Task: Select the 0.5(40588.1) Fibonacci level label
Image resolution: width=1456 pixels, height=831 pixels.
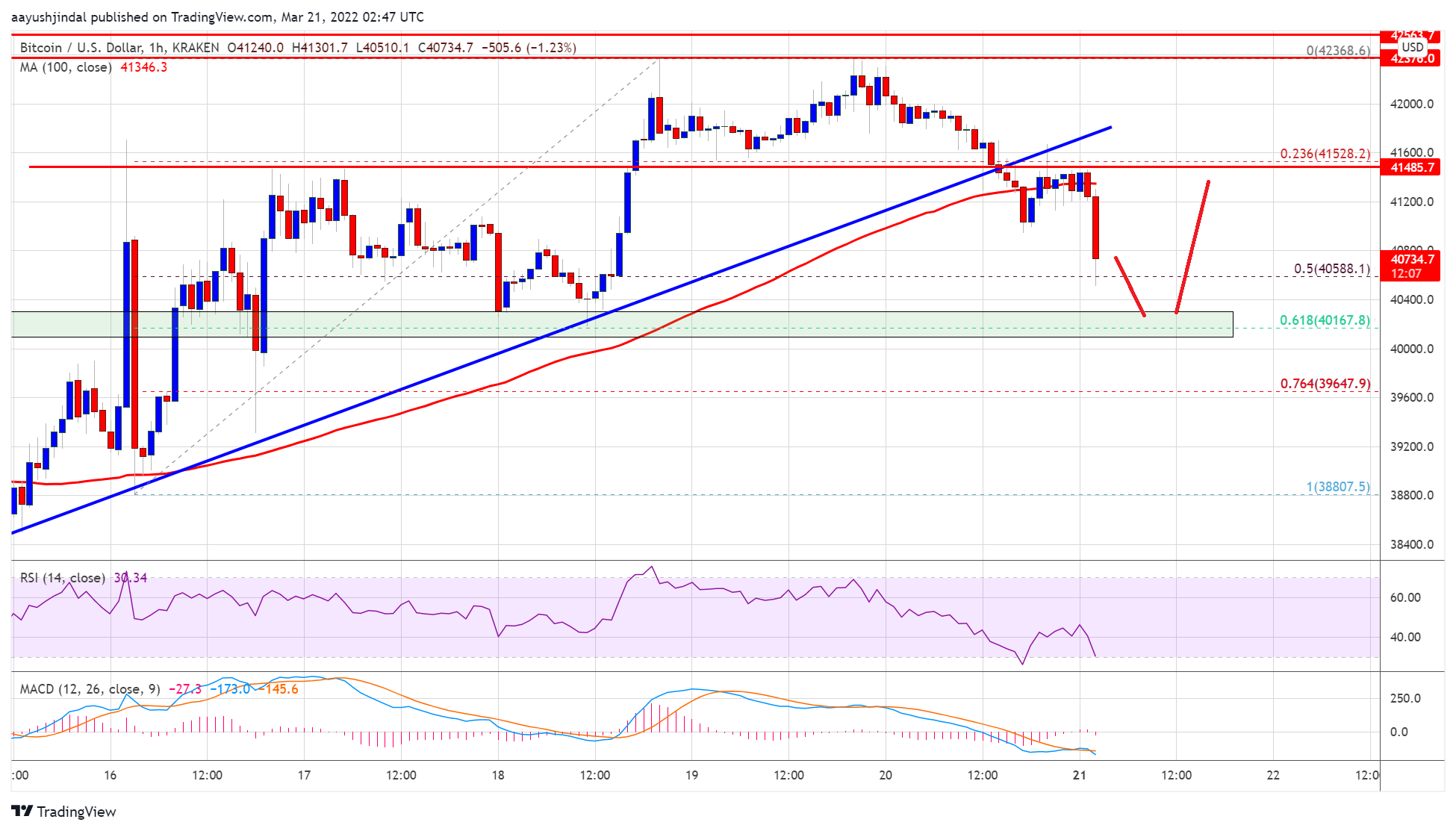Action: click(x=1332, y=269)
